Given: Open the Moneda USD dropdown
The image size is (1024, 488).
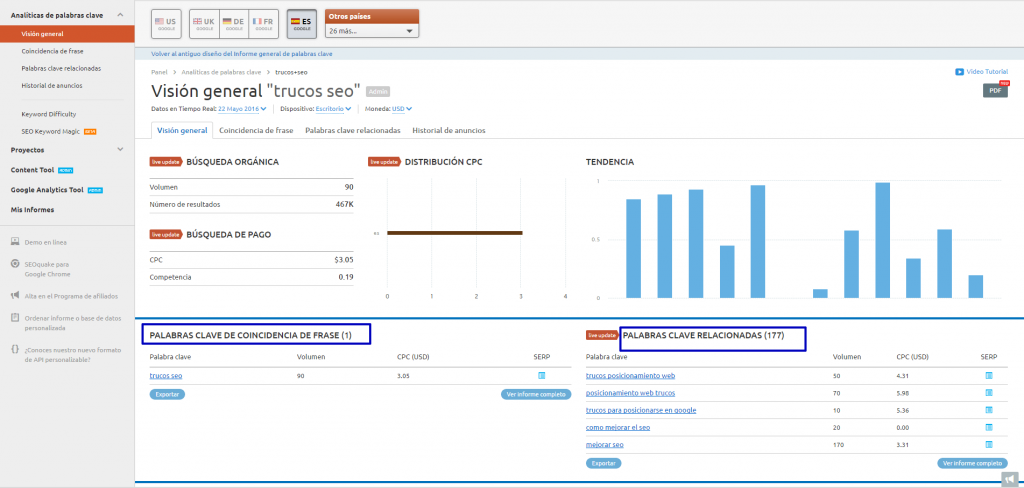Looking at the screenshot, I should click(402, 109).
